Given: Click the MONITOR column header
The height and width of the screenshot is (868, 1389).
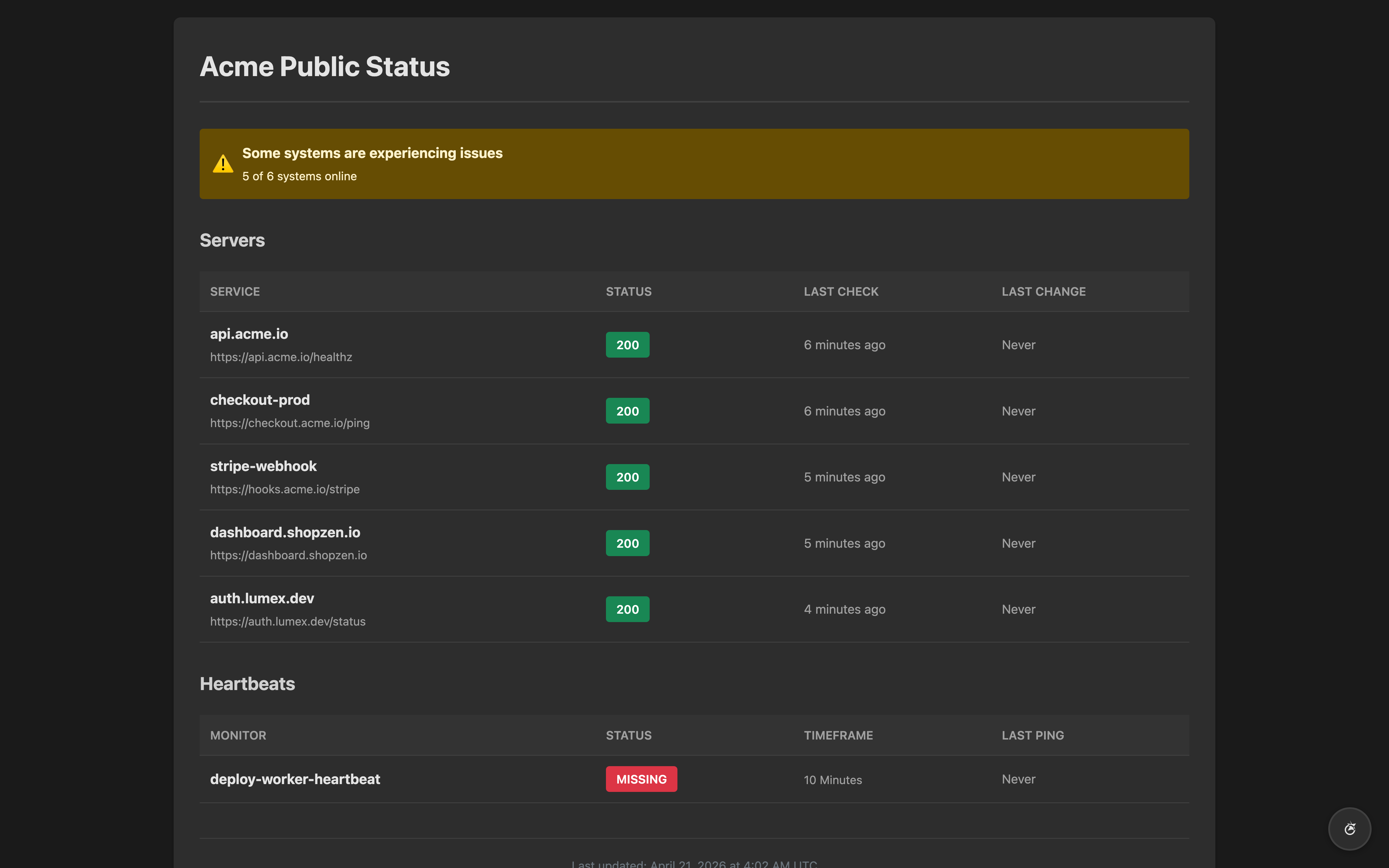Looking at the screenshot, I should [238, 735].
